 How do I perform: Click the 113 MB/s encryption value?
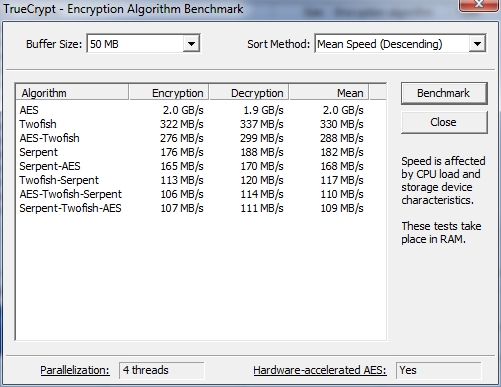coord(182,180)
